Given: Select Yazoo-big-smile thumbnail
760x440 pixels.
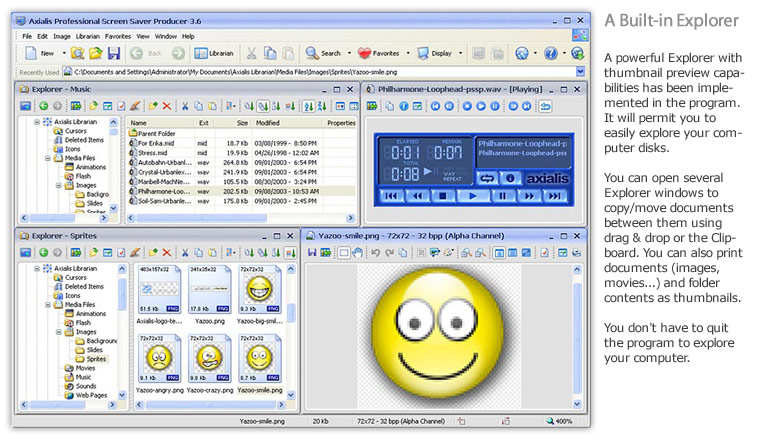Looking at the screenshot, I should tap(259, 295).
